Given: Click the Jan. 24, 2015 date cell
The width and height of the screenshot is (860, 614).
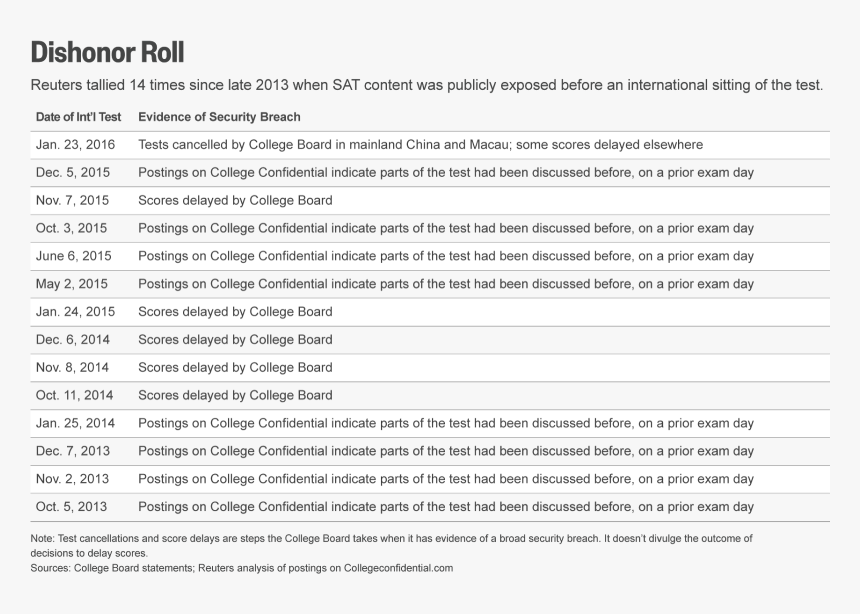Looking at the screenshot, I should 76,312.
